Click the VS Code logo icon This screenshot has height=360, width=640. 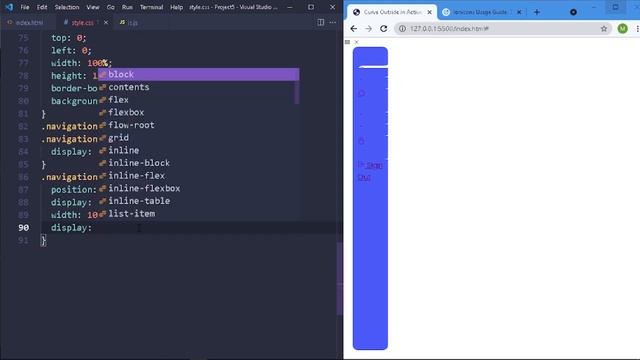(x=9, y=7)
